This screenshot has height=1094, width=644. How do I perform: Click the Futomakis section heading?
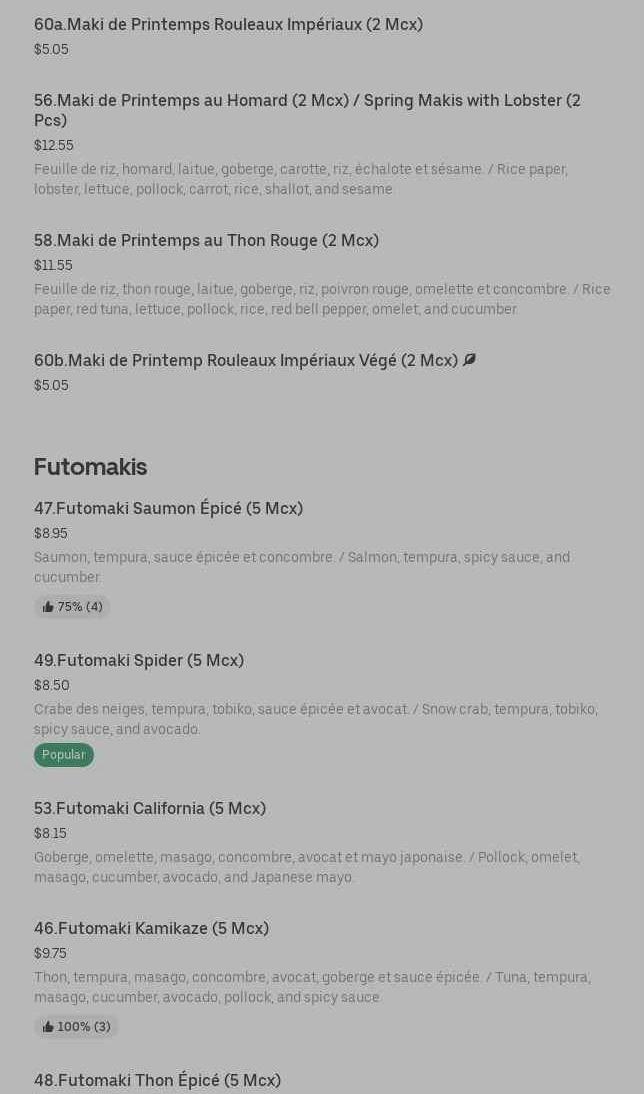[x=90, y=467]
